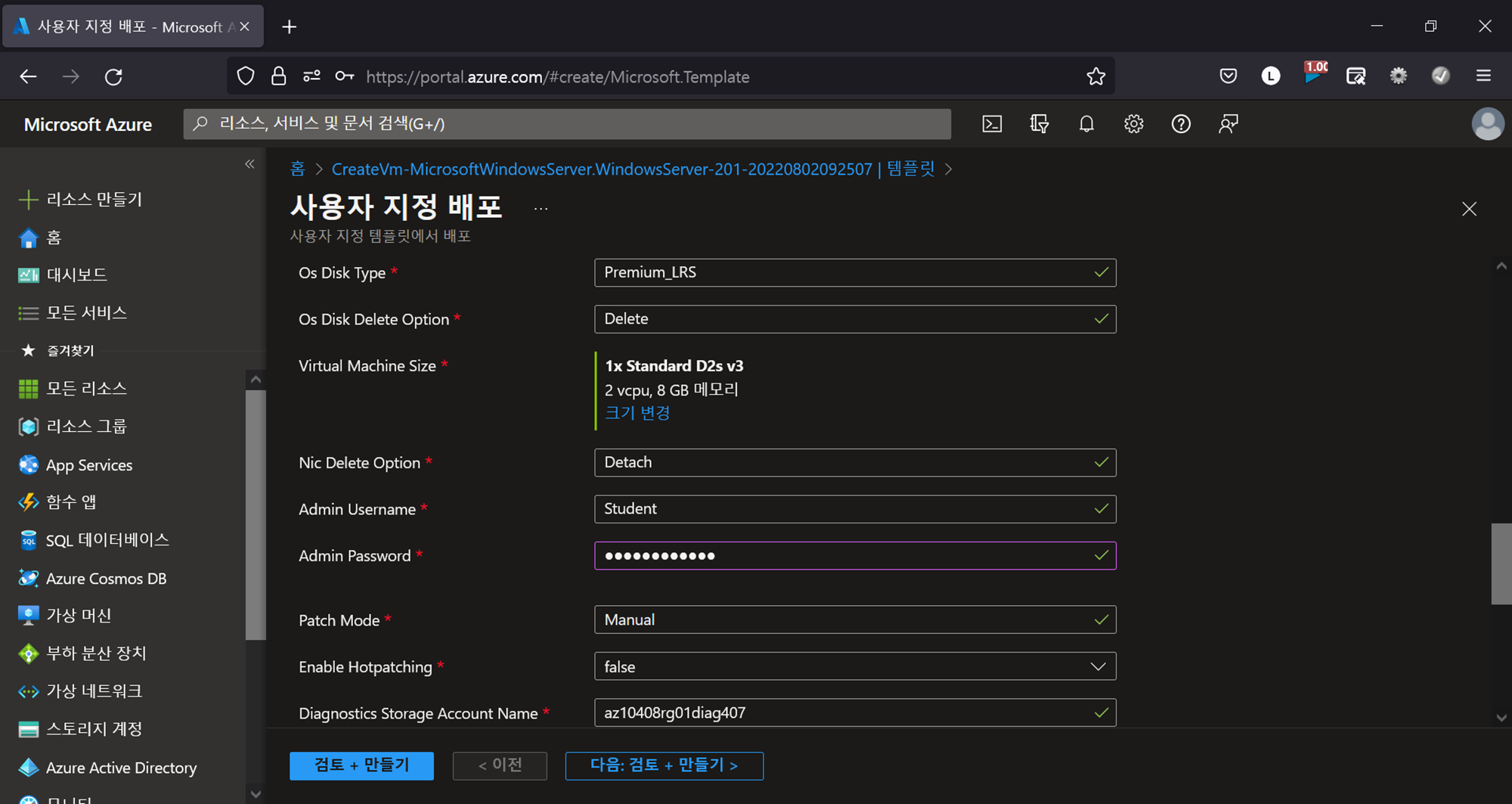Click the 대시보드 chart icon

pos(28,275)
